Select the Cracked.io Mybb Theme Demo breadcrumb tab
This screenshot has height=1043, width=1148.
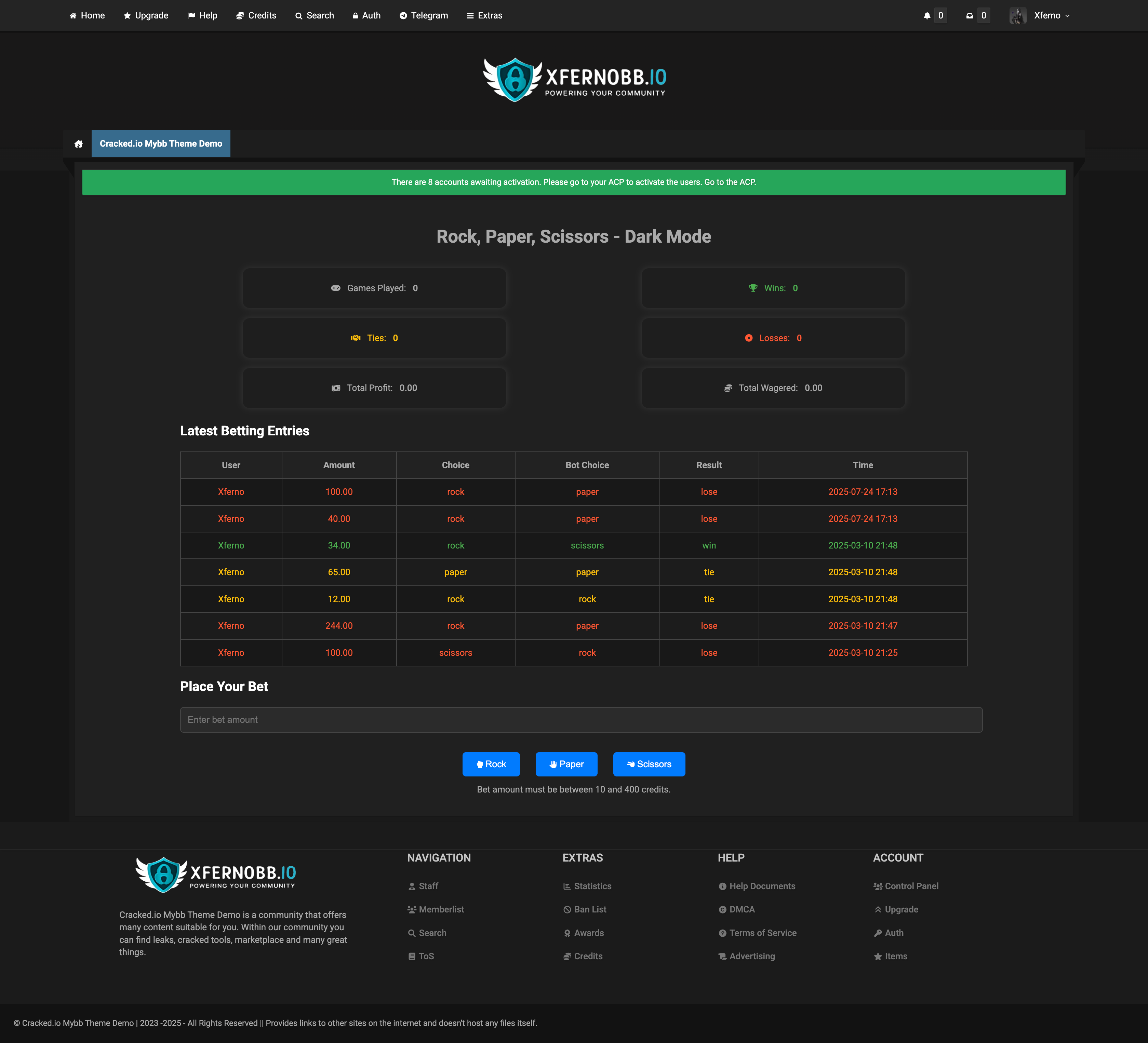[x=161, y=144]
